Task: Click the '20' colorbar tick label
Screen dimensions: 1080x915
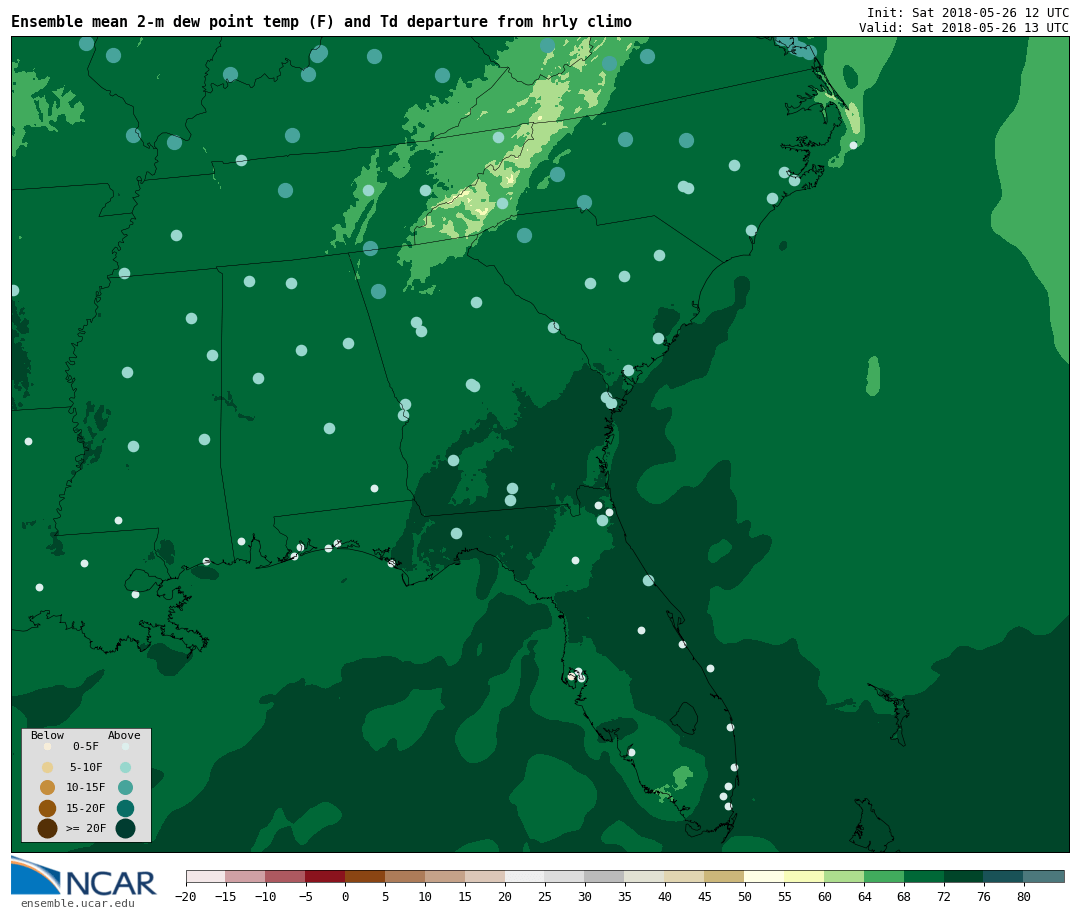Action: click(505, 896)
